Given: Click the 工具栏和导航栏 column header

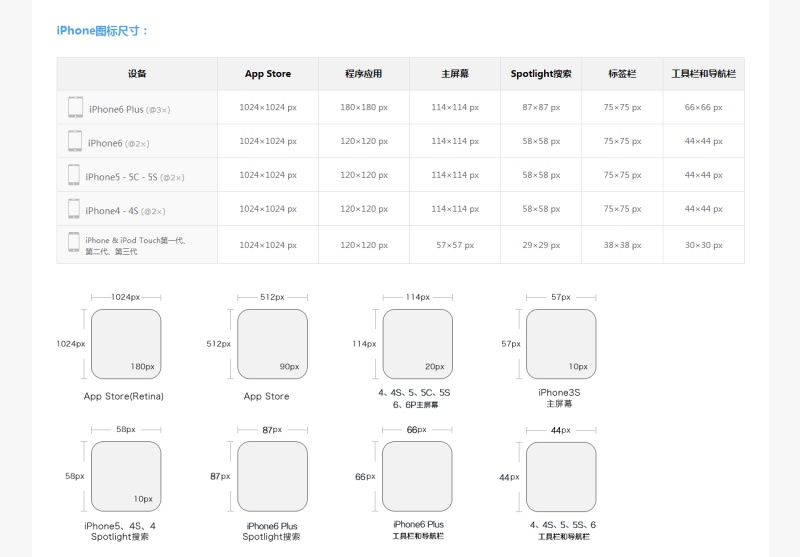Looking at the screenshot, I should coord(704,73).
